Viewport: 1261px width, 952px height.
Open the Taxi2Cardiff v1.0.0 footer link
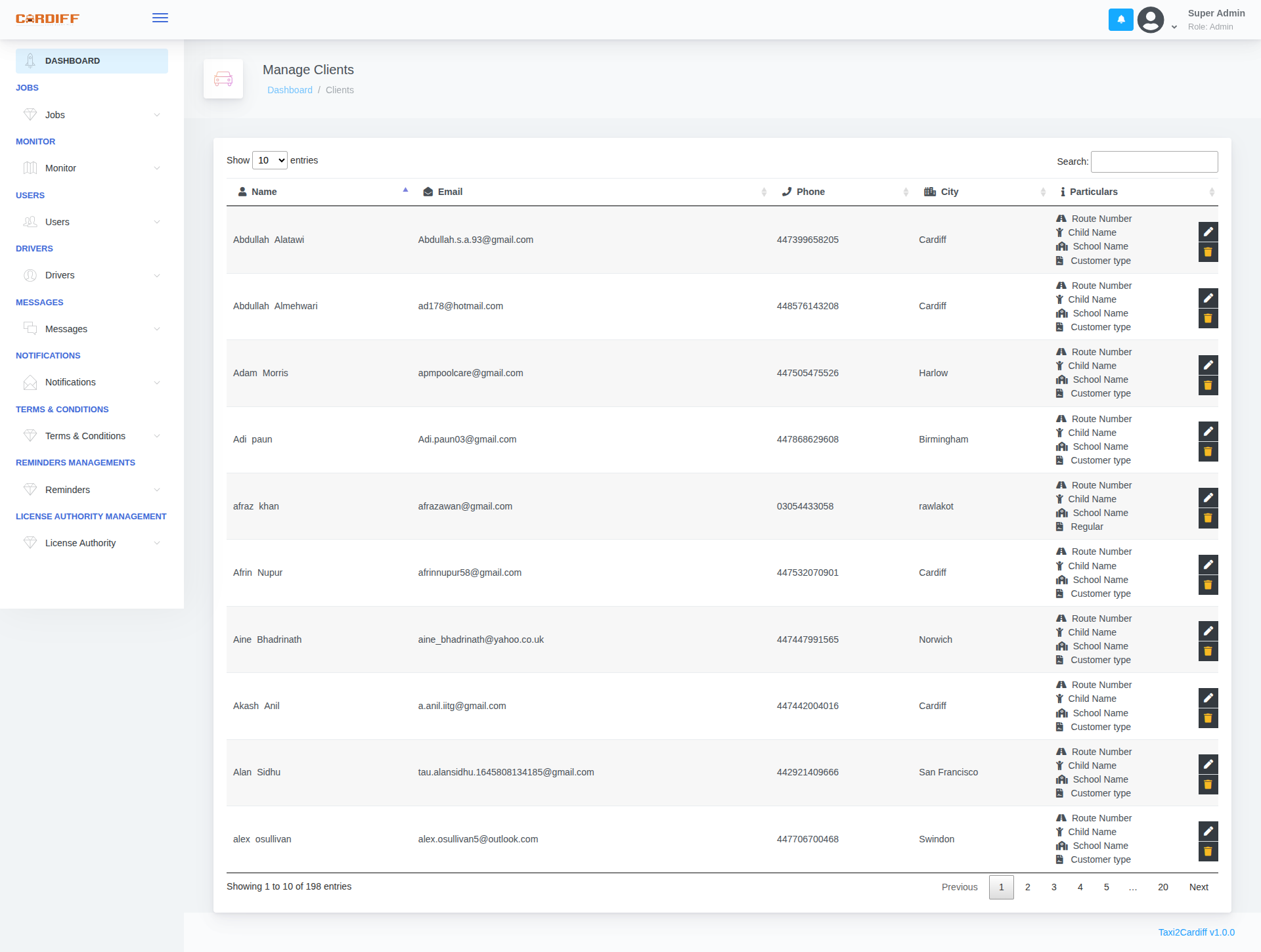tap(1195, 932)
